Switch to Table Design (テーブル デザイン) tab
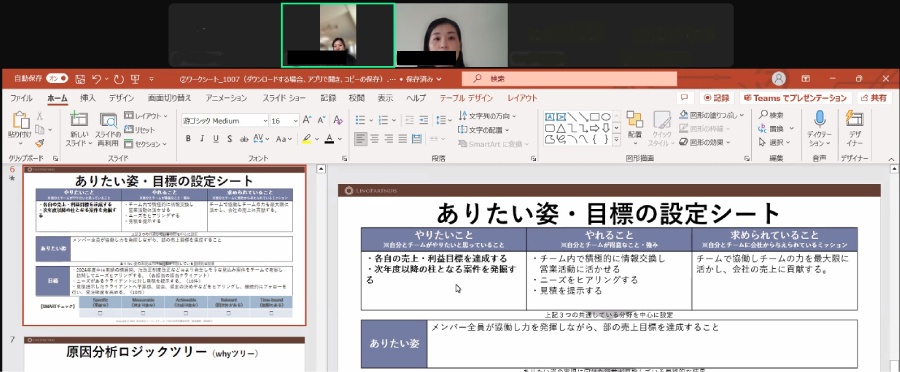 point(466,98)
